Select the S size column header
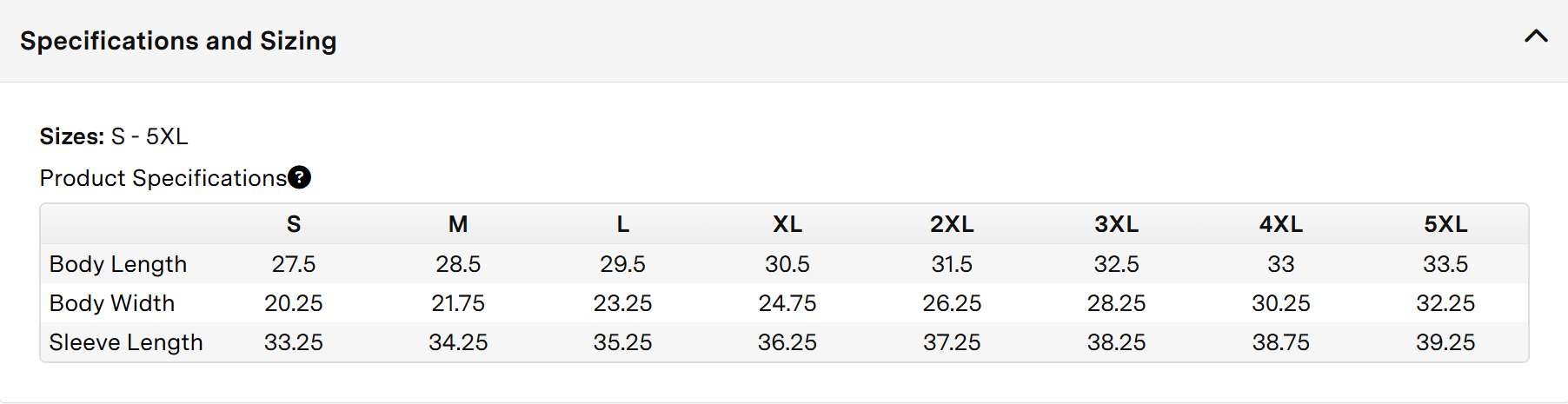The width and height of the screenshot is (1568, 404). 294,224
